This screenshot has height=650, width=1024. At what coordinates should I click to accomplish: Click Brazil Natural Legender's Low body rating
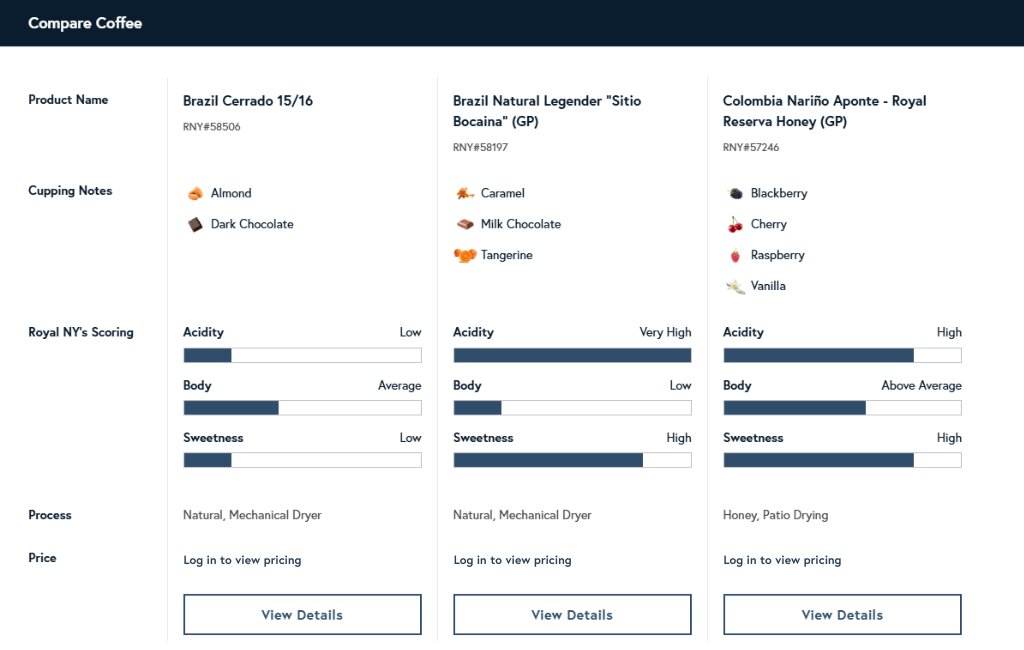point(680,385)
